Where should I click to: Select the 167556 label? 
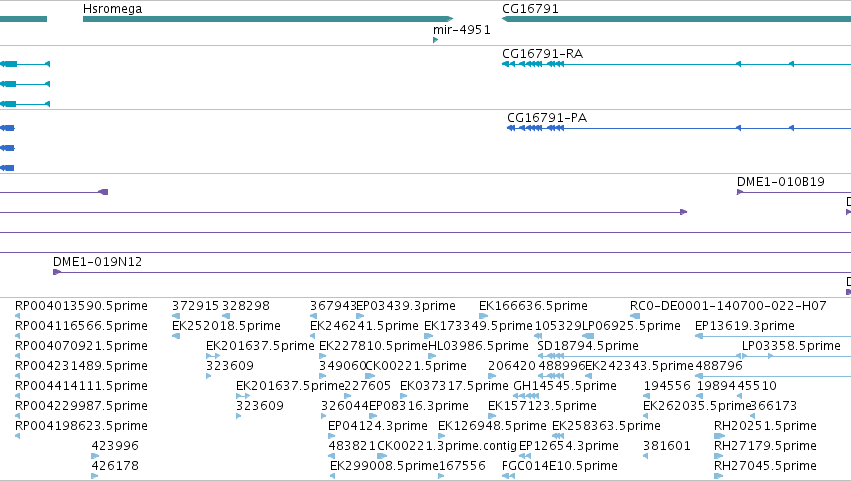tap(462, 466)
